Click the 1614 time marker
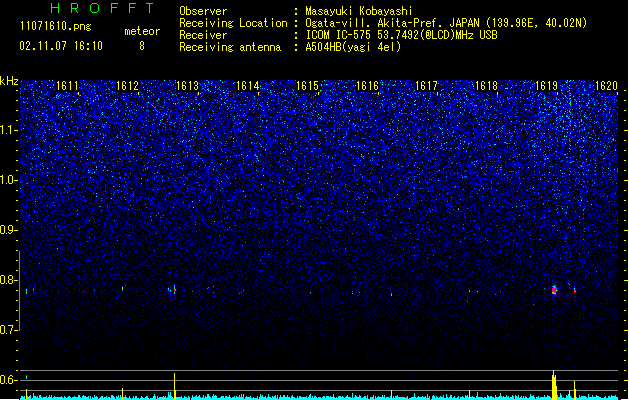The height and width of the screenshot is (400, 629). pyautogui.click(x=248, y=86)
